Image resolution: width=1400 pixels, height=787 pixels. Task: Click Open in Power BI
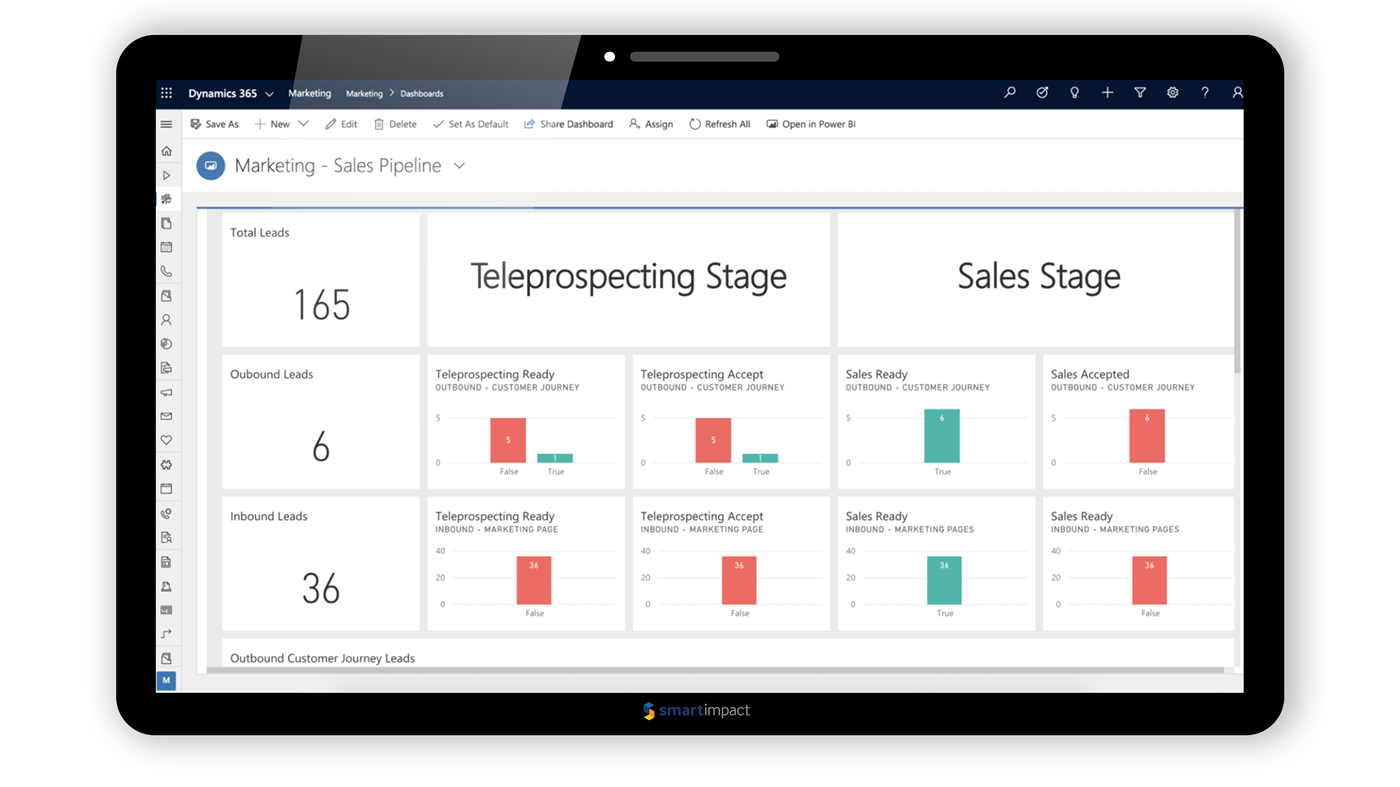tap(811, 124)
